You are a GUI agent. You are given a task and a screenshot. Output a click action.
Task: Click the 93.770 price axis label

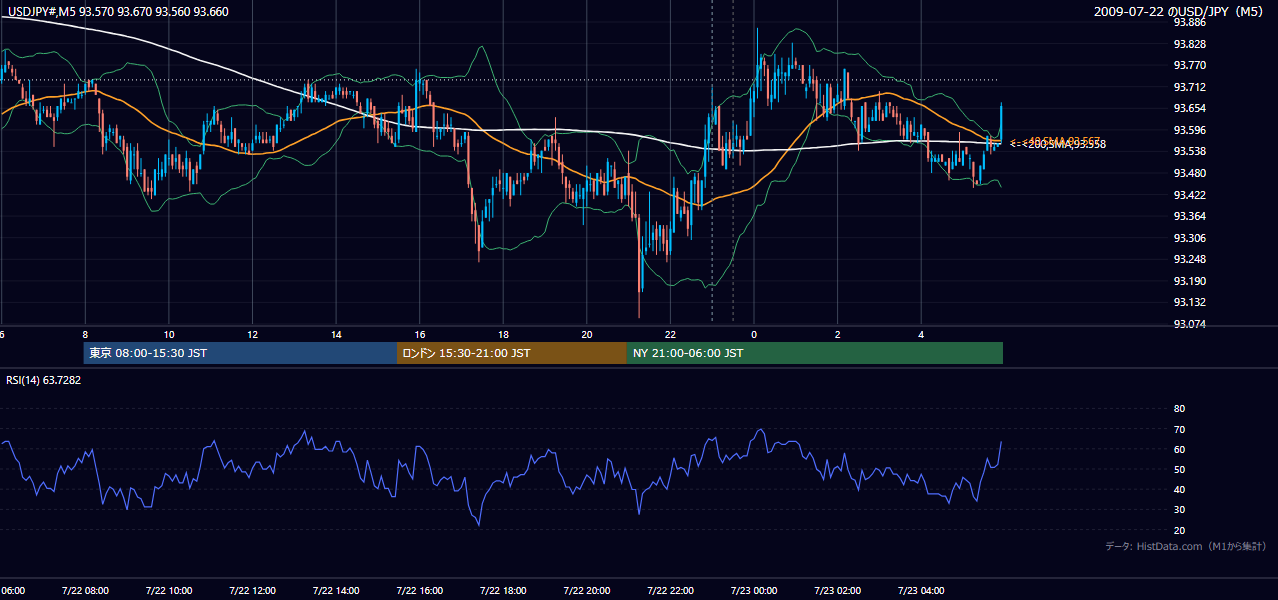(1189, 65)
